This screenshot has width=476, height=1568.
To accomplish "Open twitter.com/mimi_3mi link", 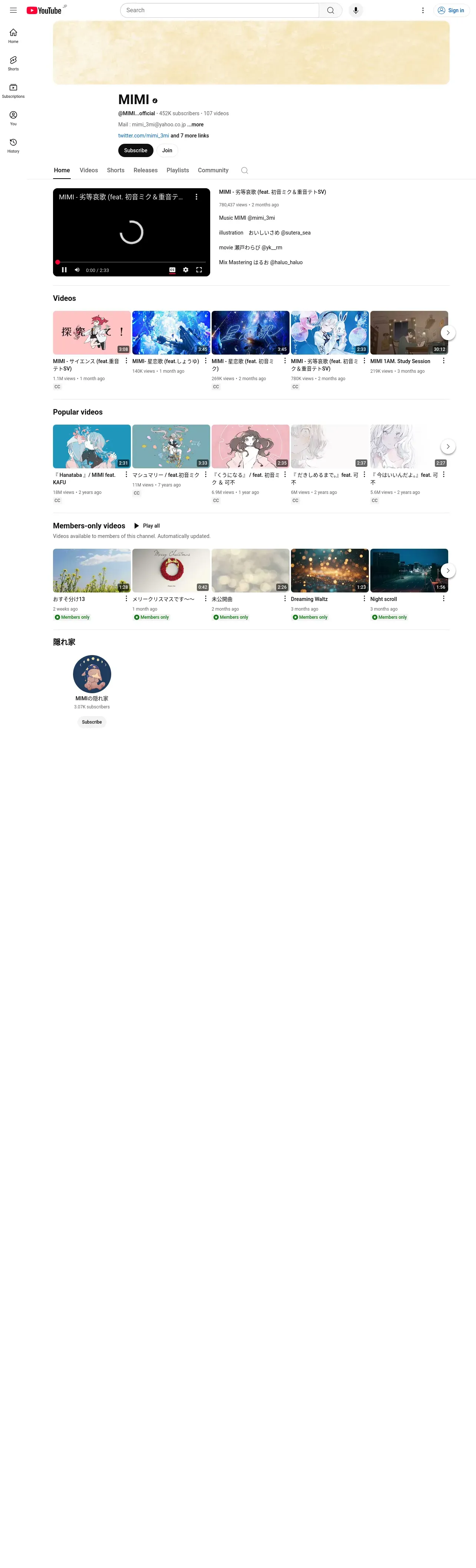I will (143, 136).
